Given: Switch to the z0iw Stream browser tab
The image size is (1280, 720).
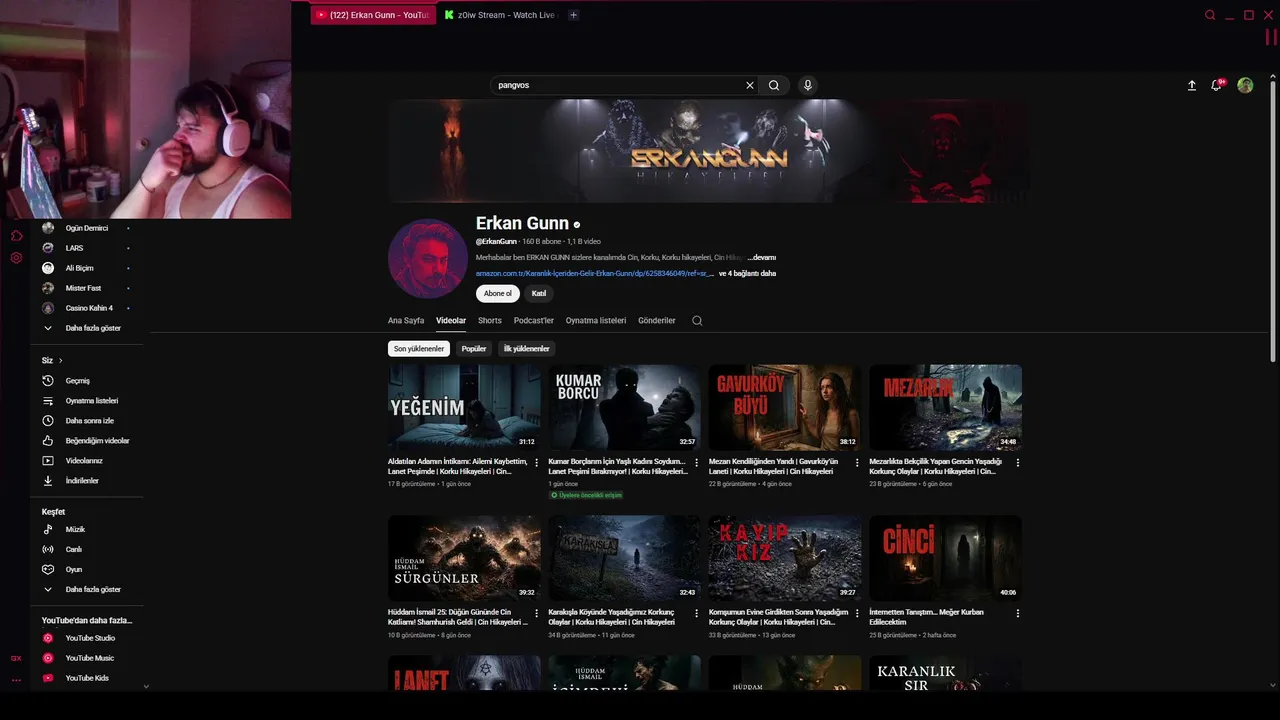Looking at the screenshot, I should (499, 15).
